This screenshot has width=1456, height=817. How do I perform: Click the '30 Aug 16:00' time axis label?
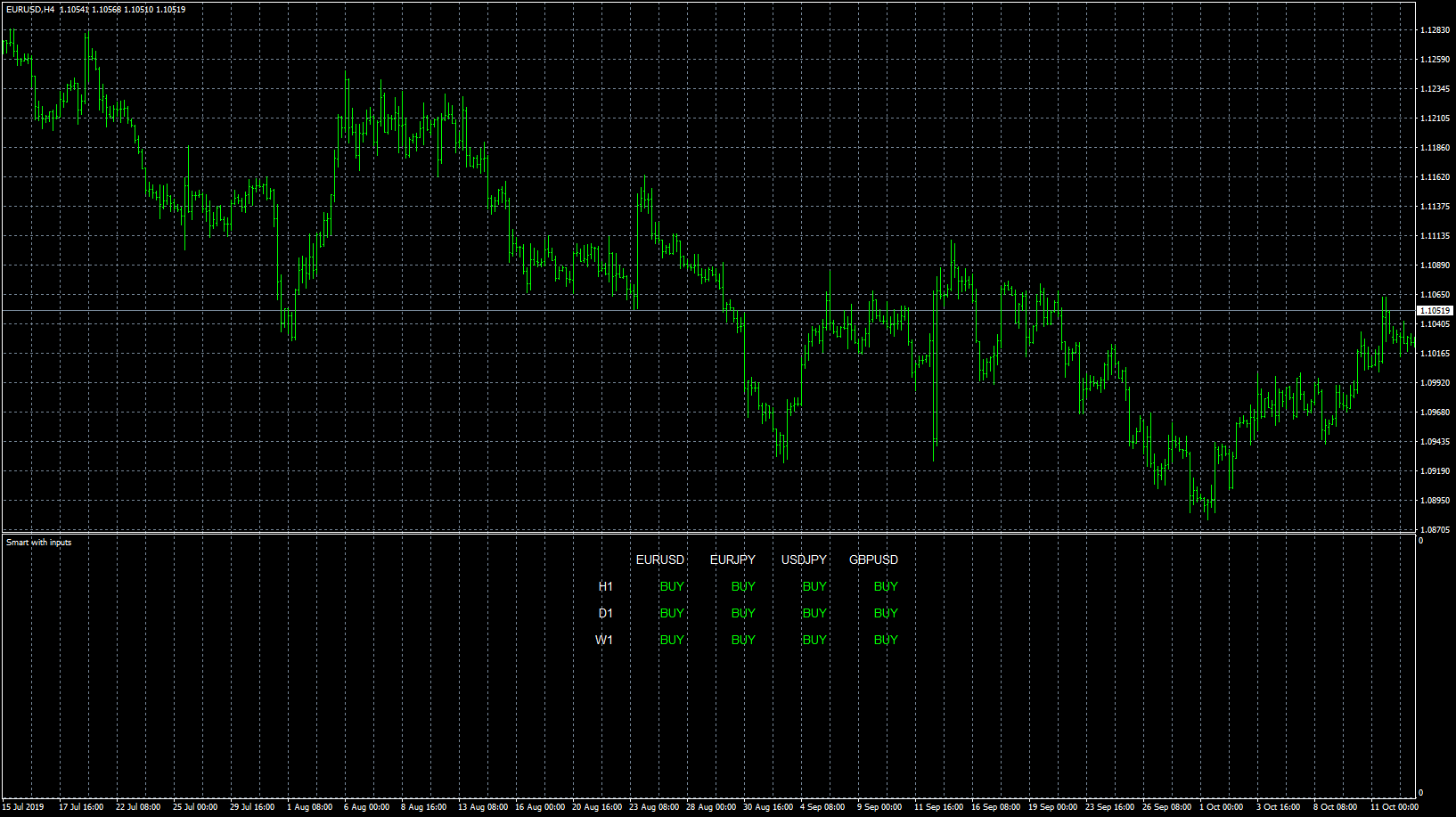(x=768, y=807)
